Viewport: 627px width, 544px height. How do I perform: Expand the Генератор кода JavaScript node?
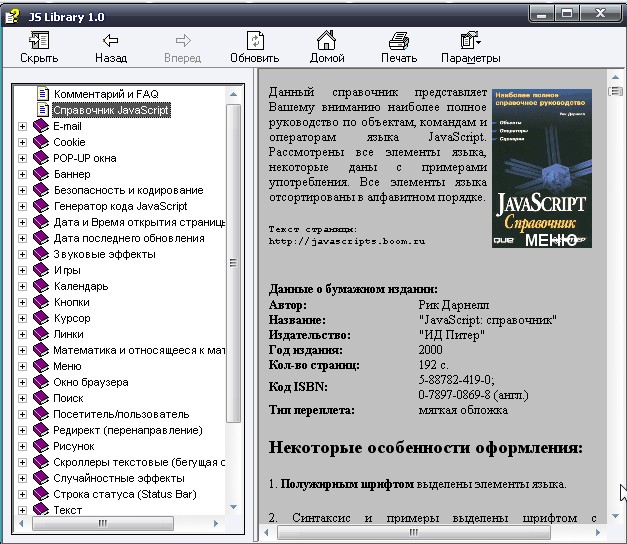point(22,206)
